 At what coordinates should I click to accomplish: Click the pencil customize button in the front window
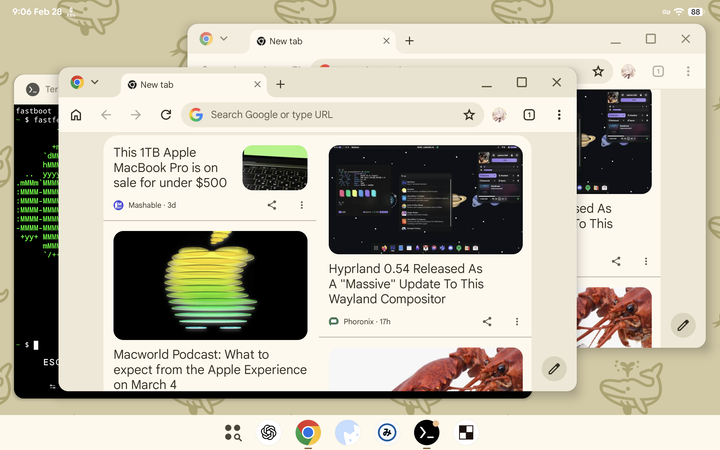(553, 368)
